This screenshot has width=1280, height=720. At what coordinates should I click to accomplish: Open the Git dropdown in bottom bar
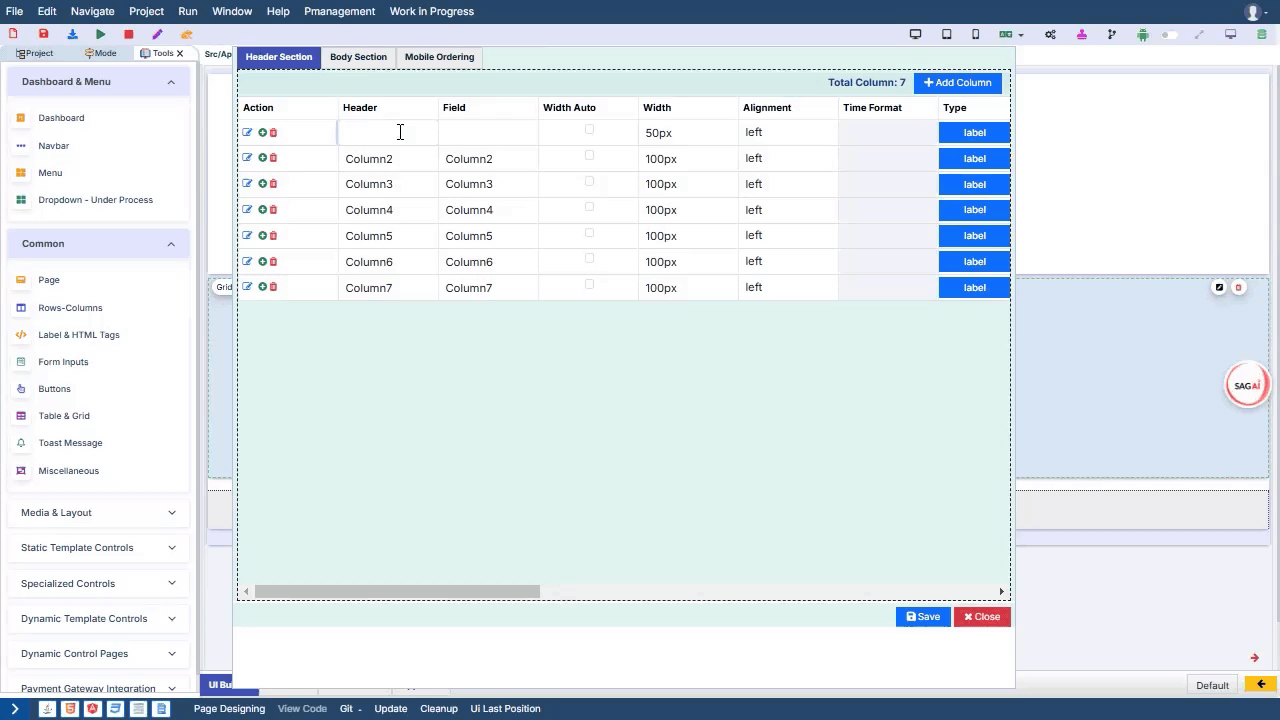pos(350,709)
